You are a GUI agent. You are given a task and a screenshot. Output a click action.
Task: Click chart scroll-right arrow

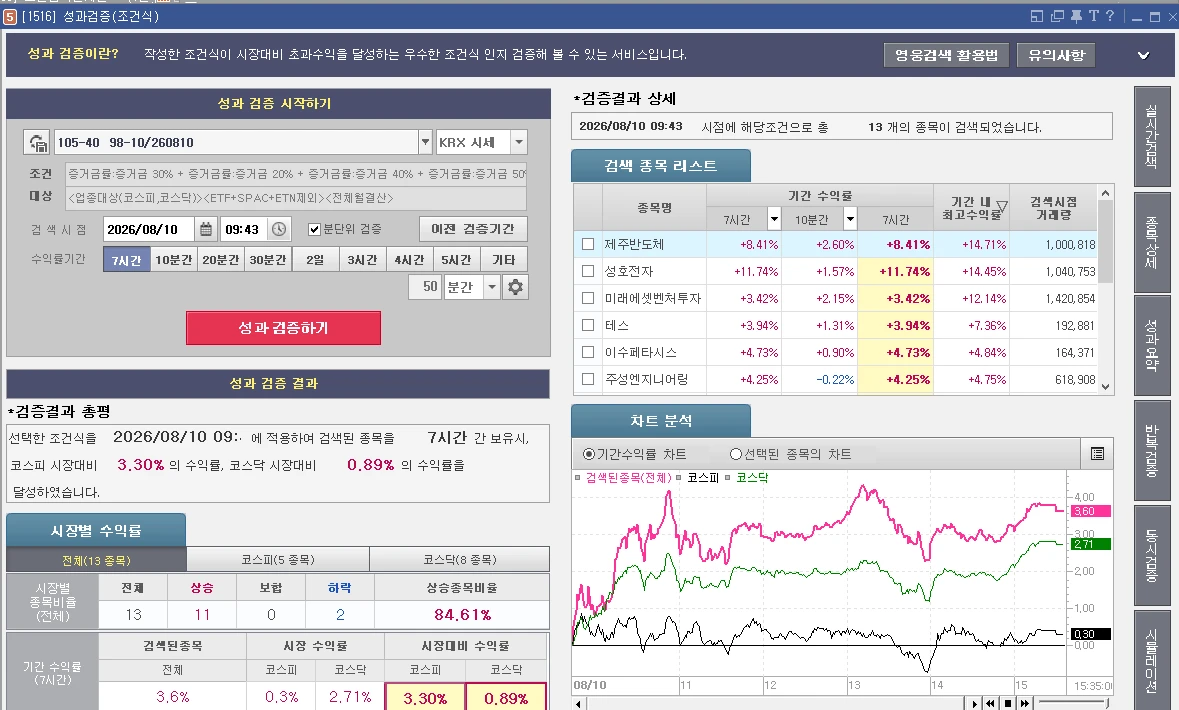974,704
